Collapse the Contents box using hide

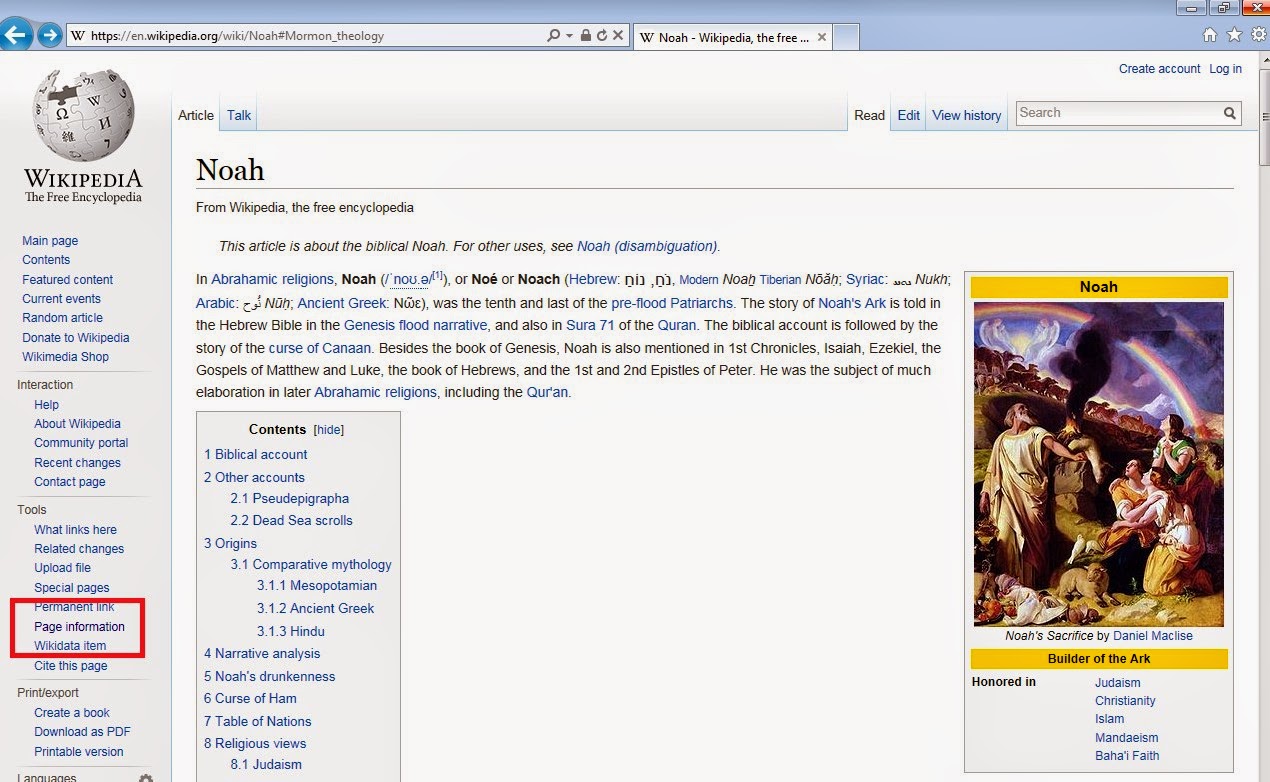(328, 429)
